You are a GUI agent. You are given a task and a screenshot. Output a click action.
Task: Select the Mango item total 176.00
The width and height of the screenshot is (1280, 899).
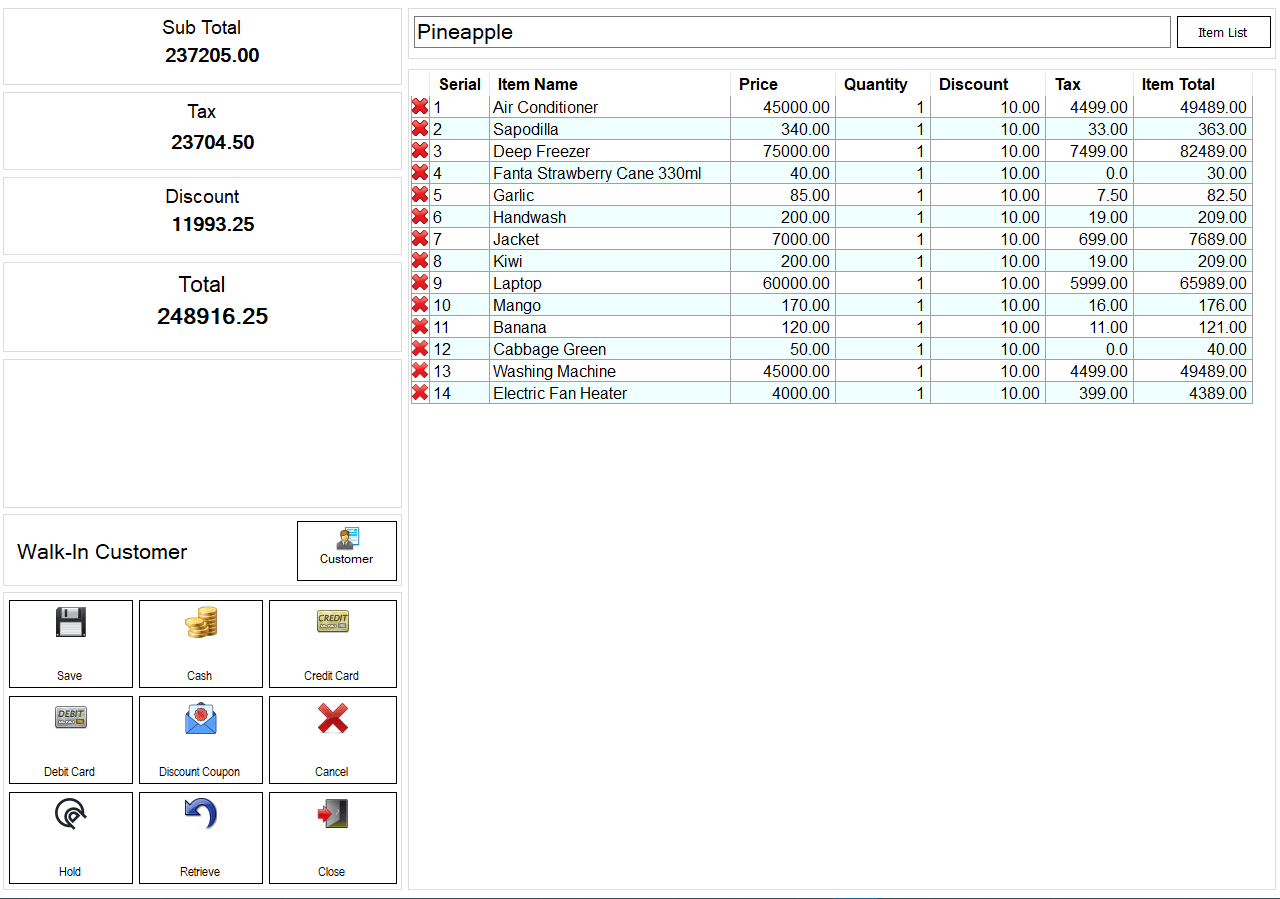1193,305
